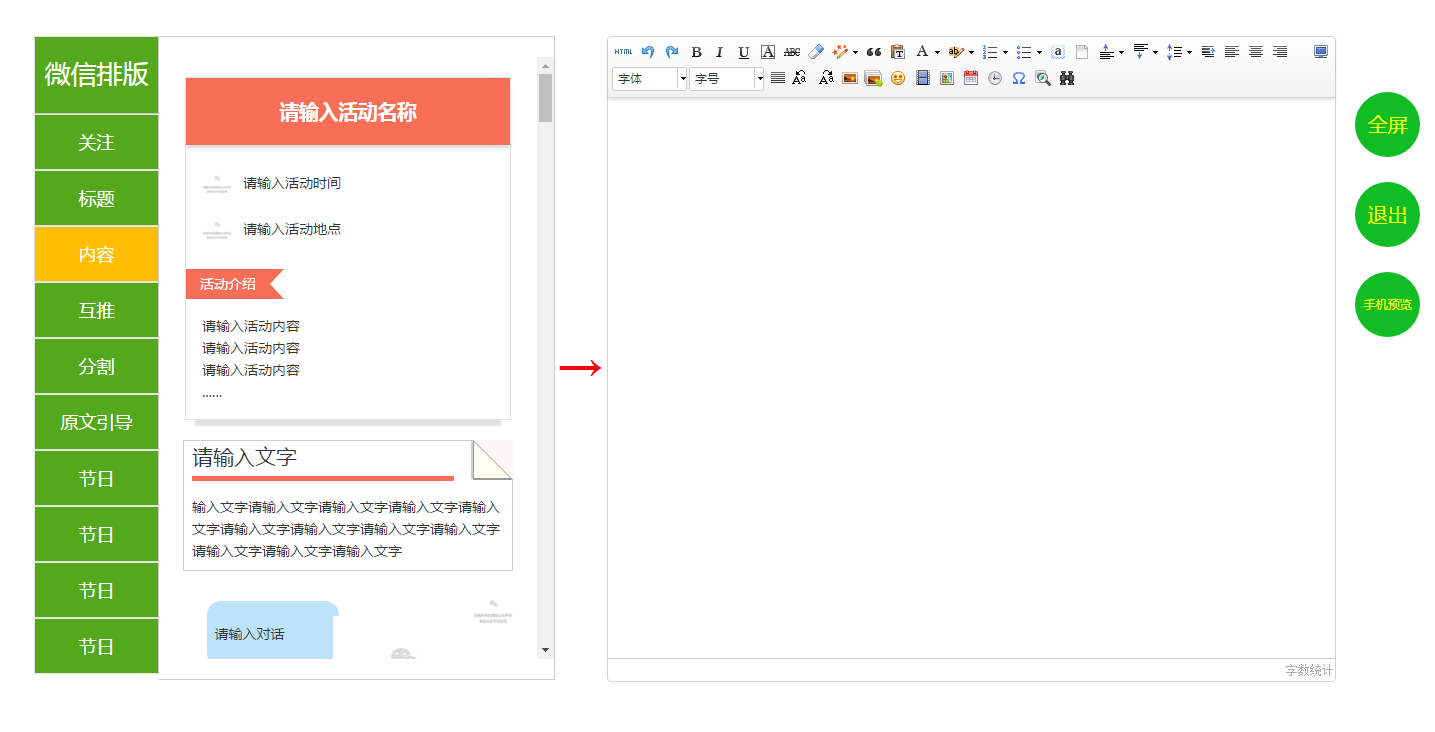Select the 标题 sidebar tab
The width and height of the screenshot is (1435, 732).
pos(97,199)
